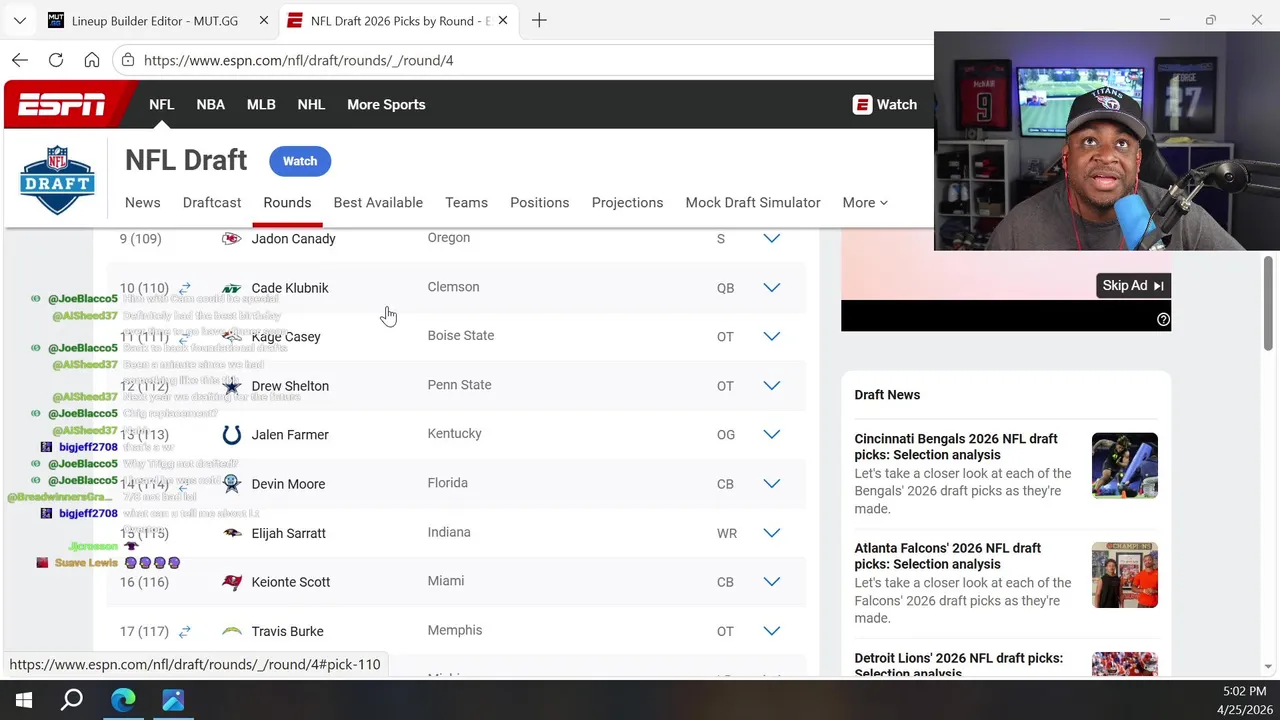This screenshot has height=720, width=1280.
Task: Expand the Kage Casey pick row
Action: [x=771, y=337]
